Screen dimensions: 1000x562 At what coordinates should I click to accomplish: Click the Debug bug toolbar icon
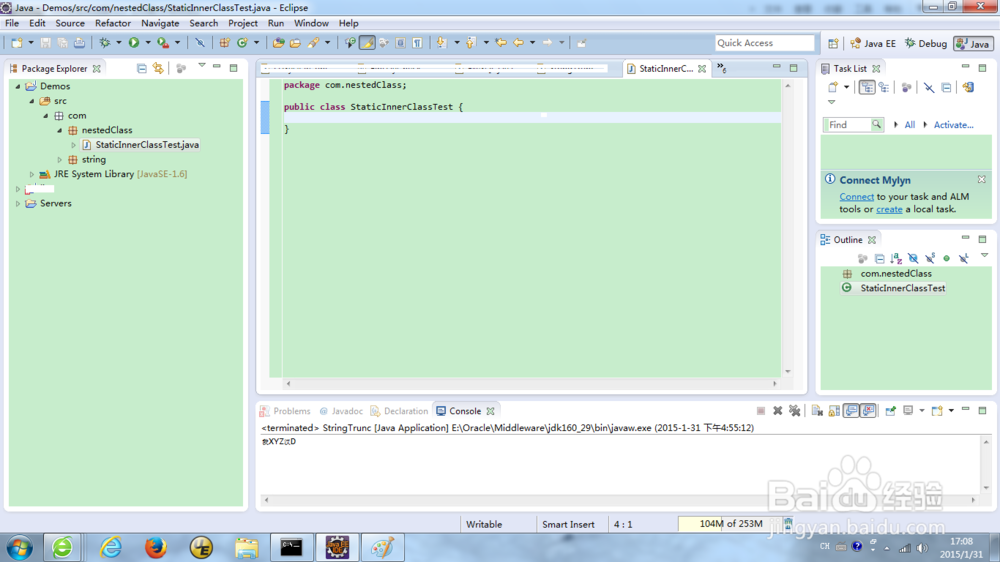(x=105, y=43)
